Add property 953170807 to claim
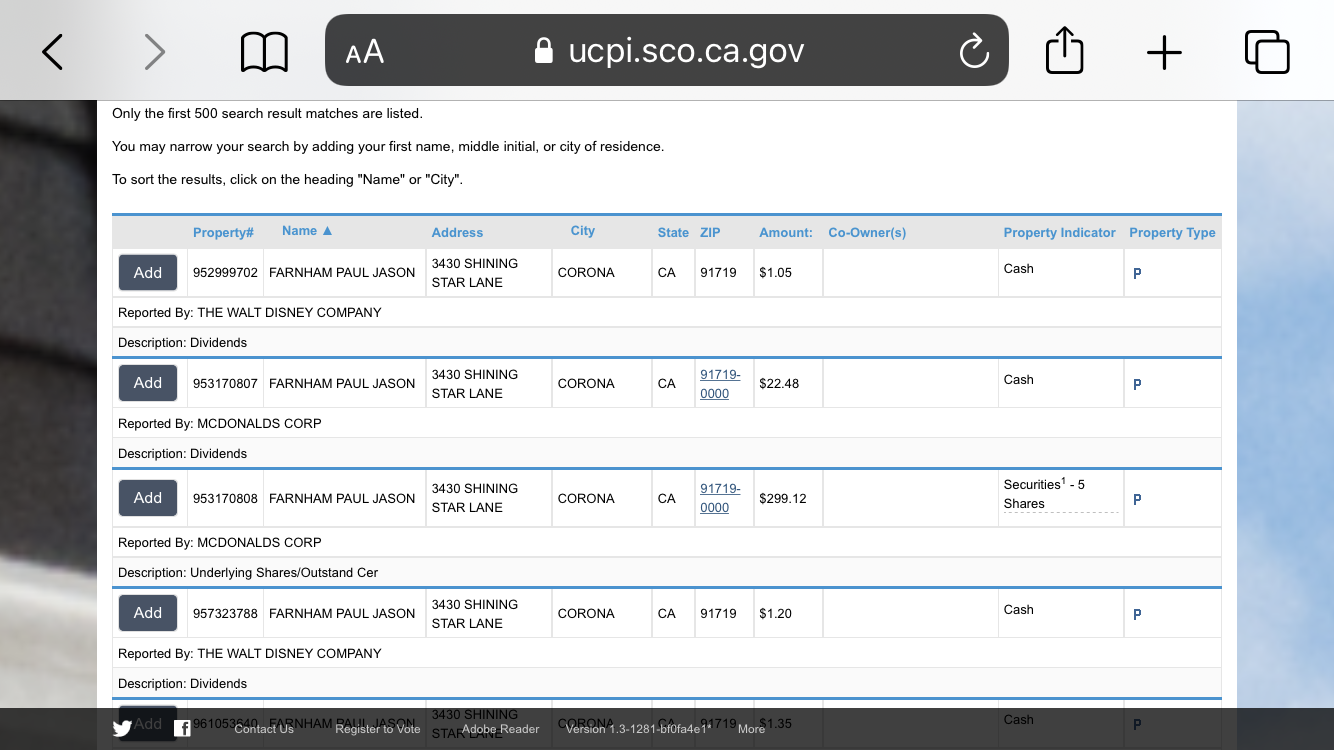 coord(148,383)
